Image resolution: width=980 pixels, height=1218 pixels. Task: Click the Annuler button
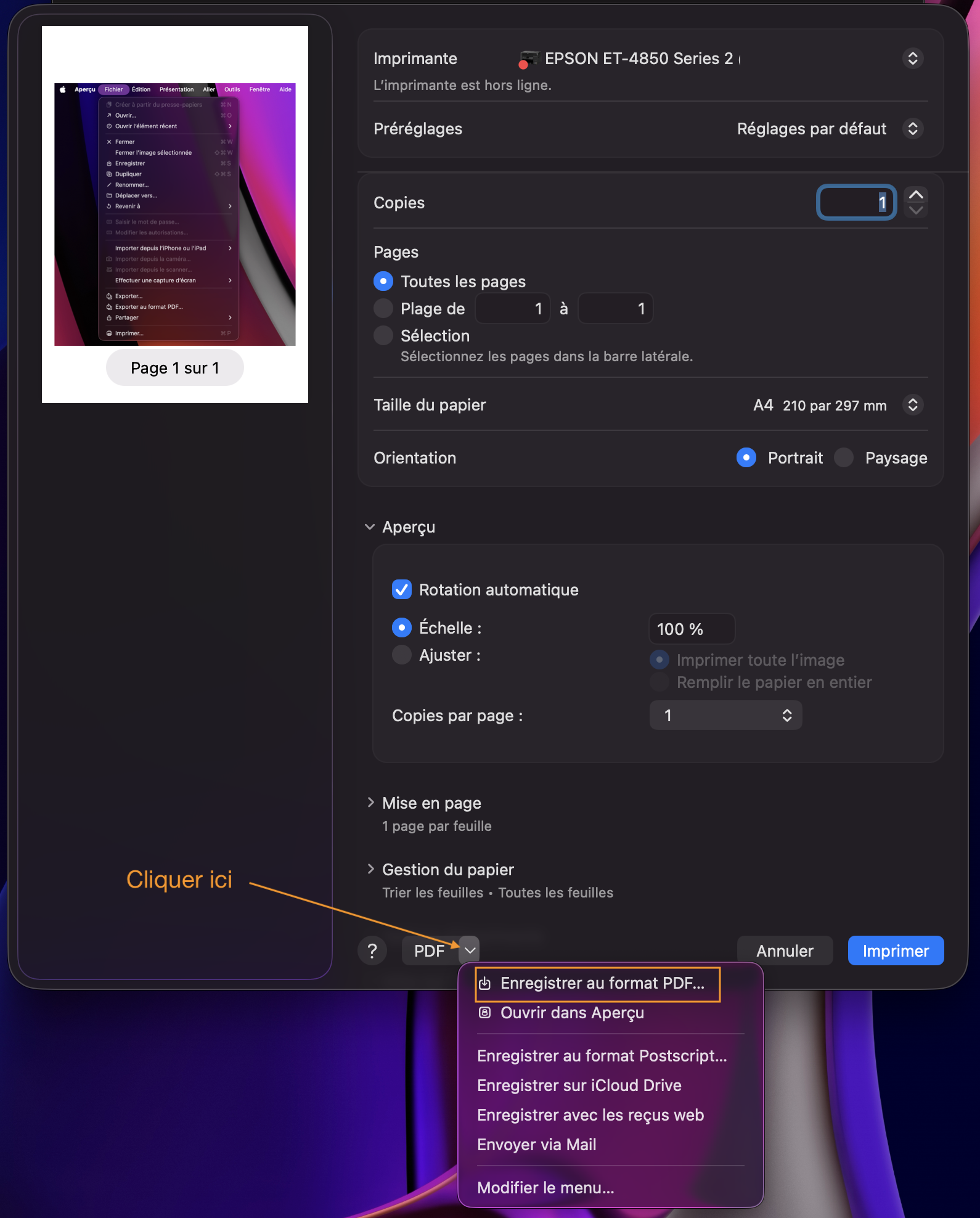(x=785, y=950)
